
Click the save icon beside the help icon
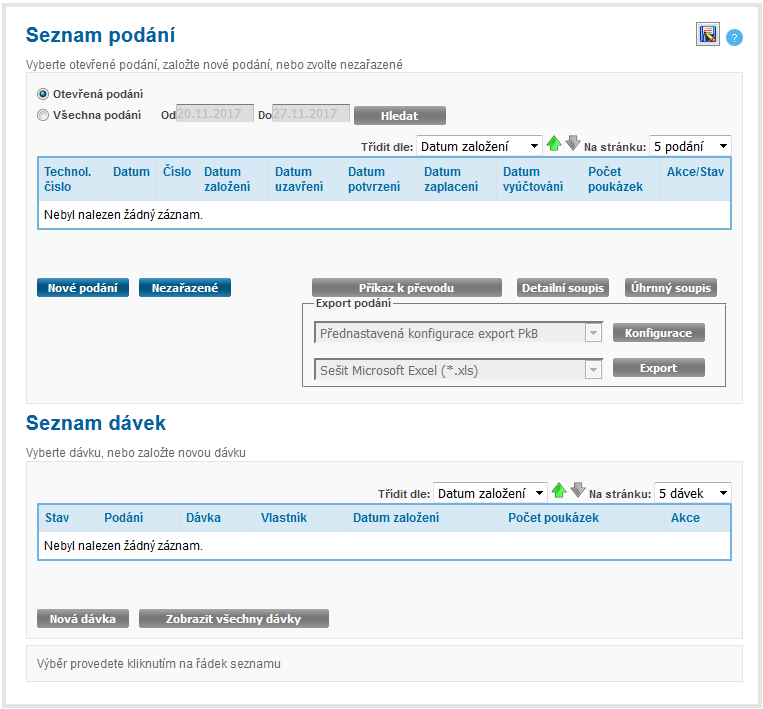tap(708, 35)
